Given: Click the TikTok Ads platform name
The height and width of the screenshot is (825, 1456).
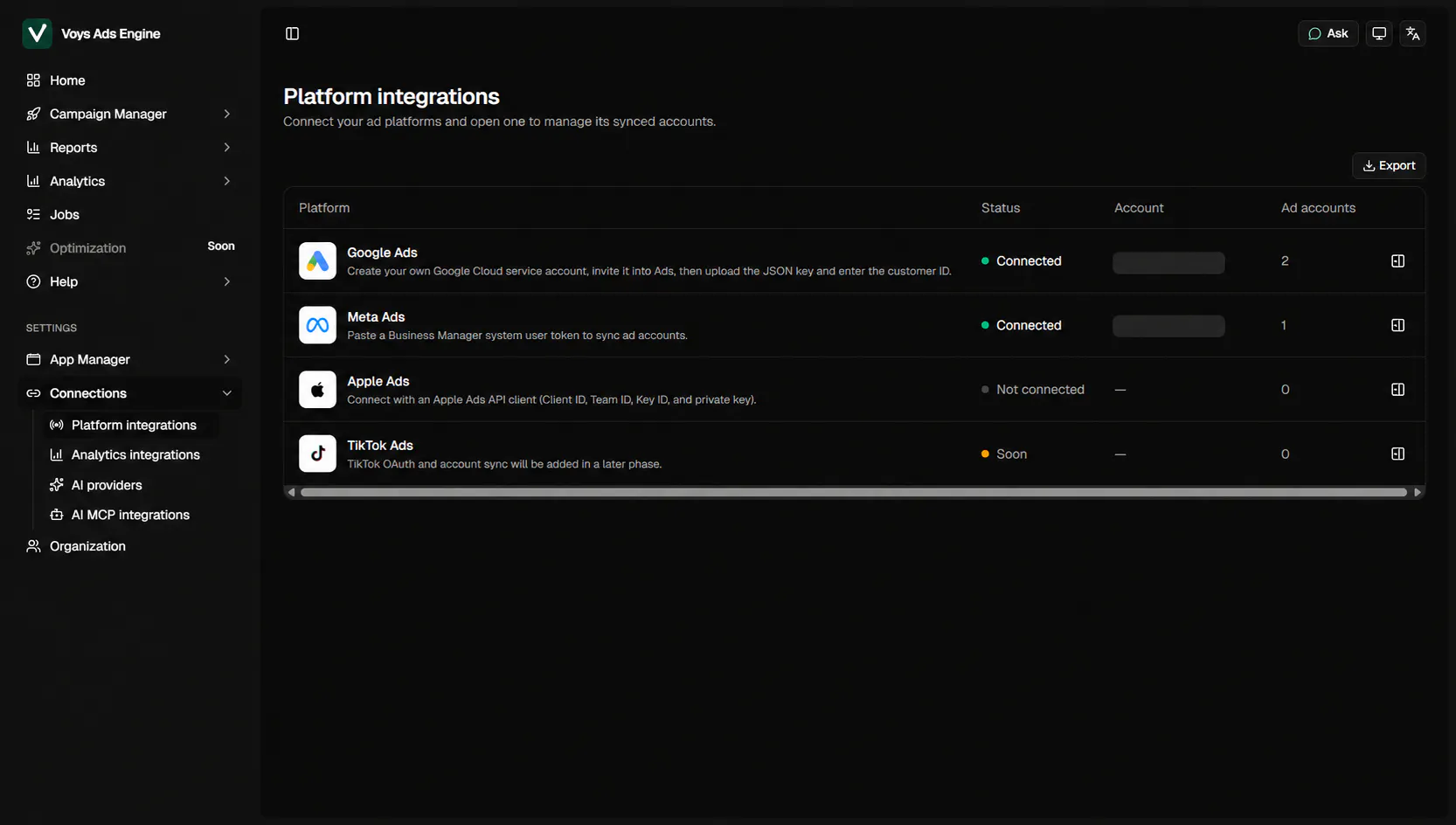Looking at the screenshot, I should pyautogui.click(x=380, y=446).
